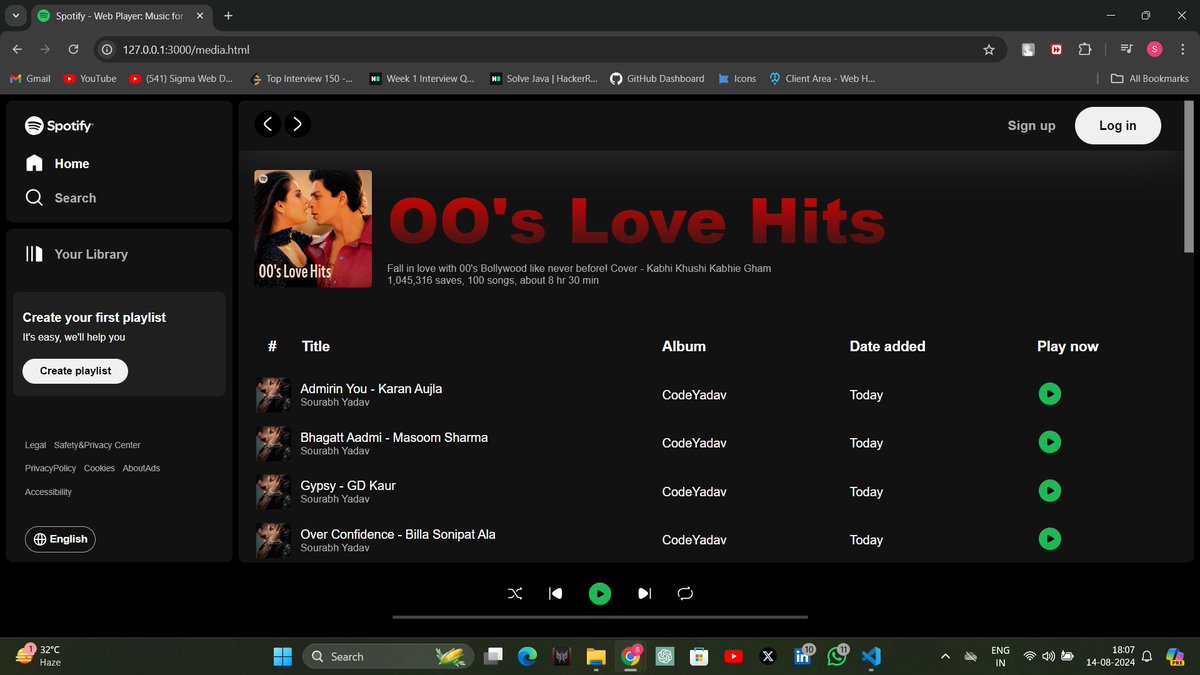Open the tab search dropdown arrow
The width and height of the screenshot is (1200, 675).
(x=15, y=16)
